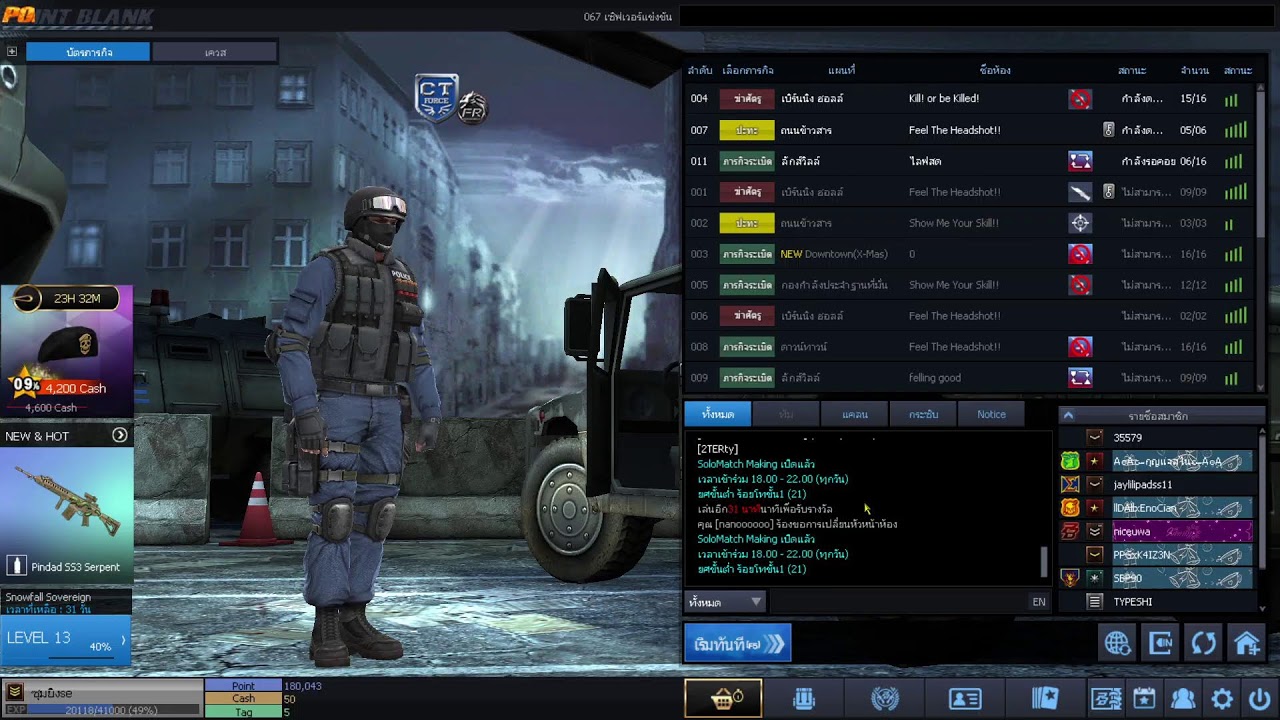Click the chat log scrollbar thumb
Viewport: 1280px width, 720px height.
pos(1045,562)
